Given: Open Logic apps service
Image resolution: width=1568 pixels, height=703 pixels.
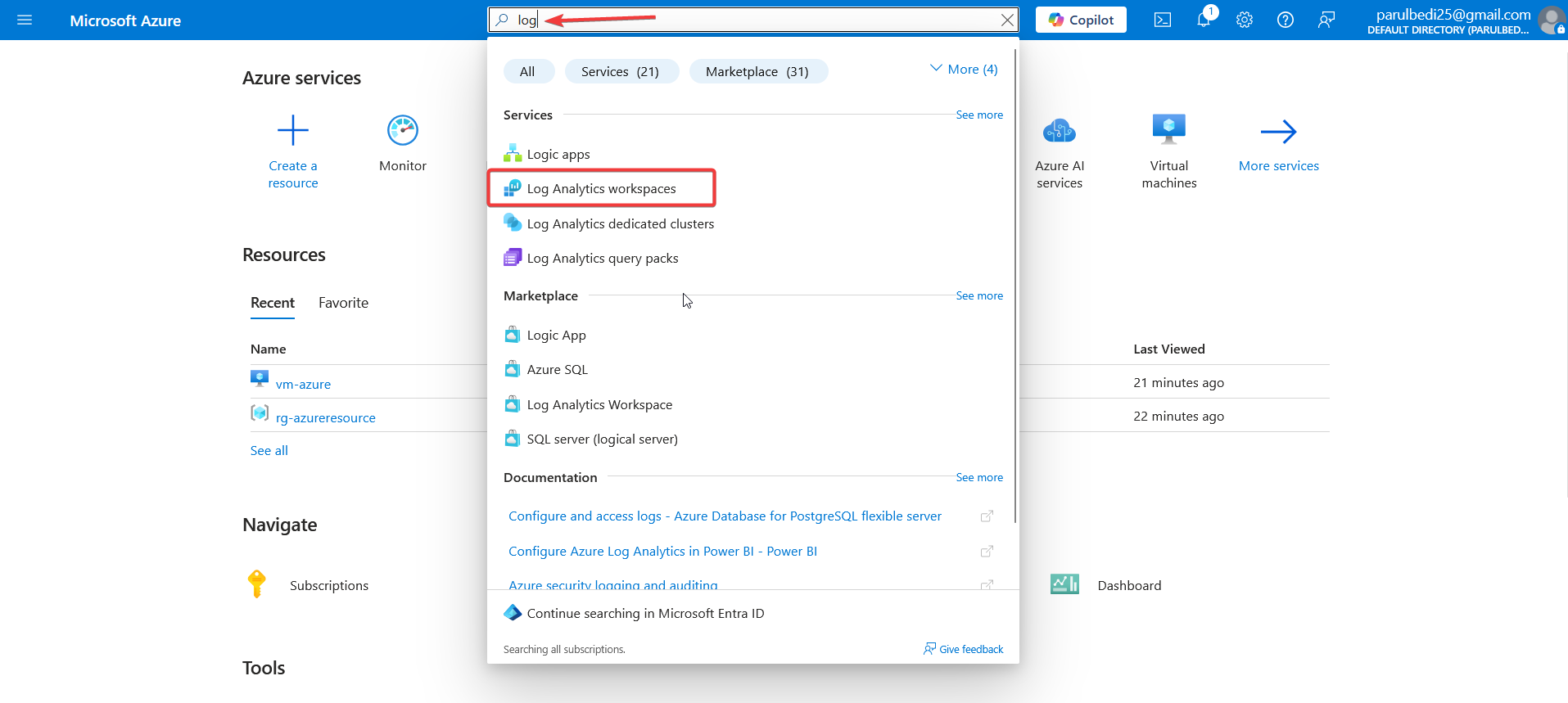Looking at the screenshot, I should 558,154.
